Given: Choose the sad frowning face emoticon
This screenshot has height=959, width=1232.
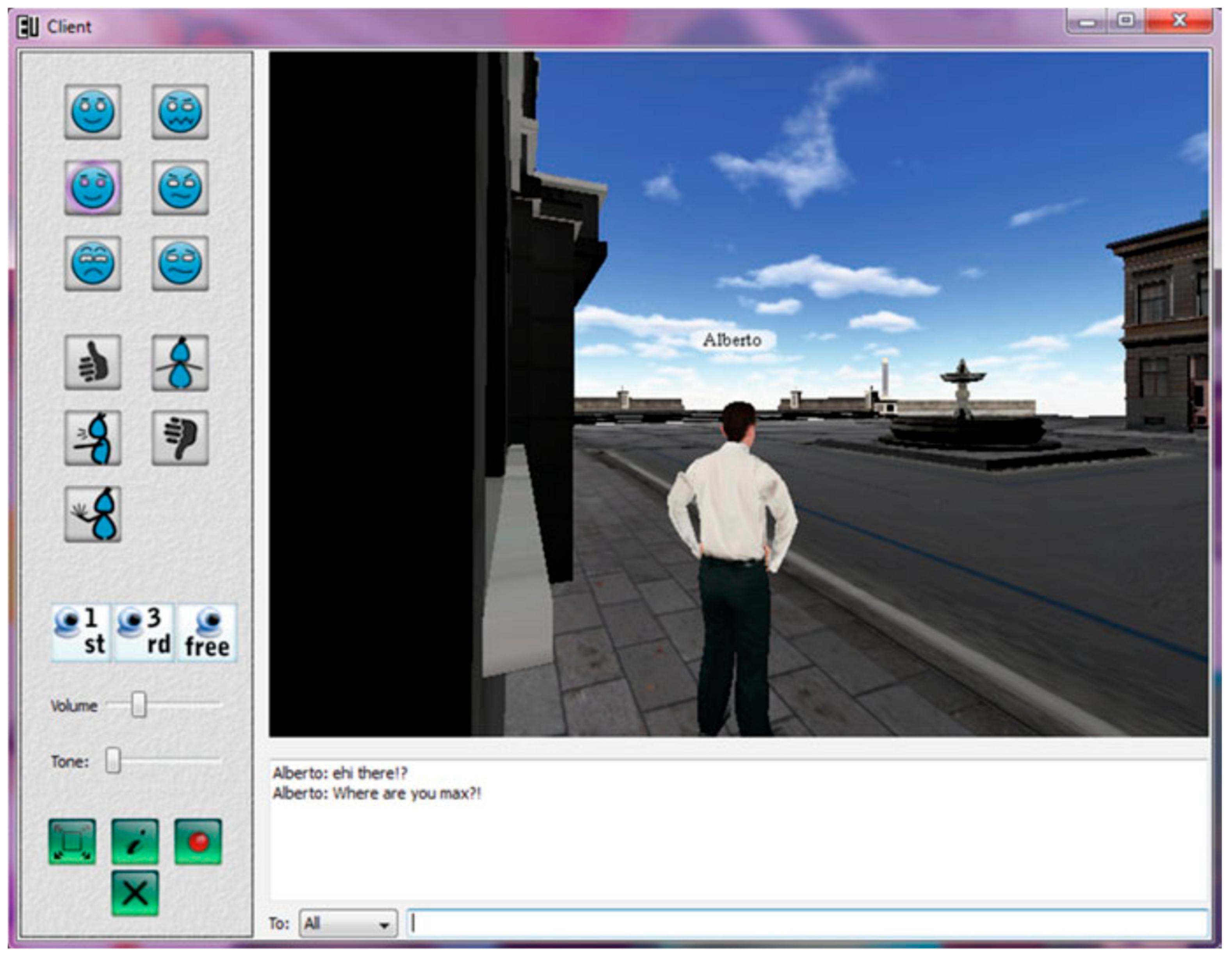Looking at the screenshot, I should tap(93, 263).
